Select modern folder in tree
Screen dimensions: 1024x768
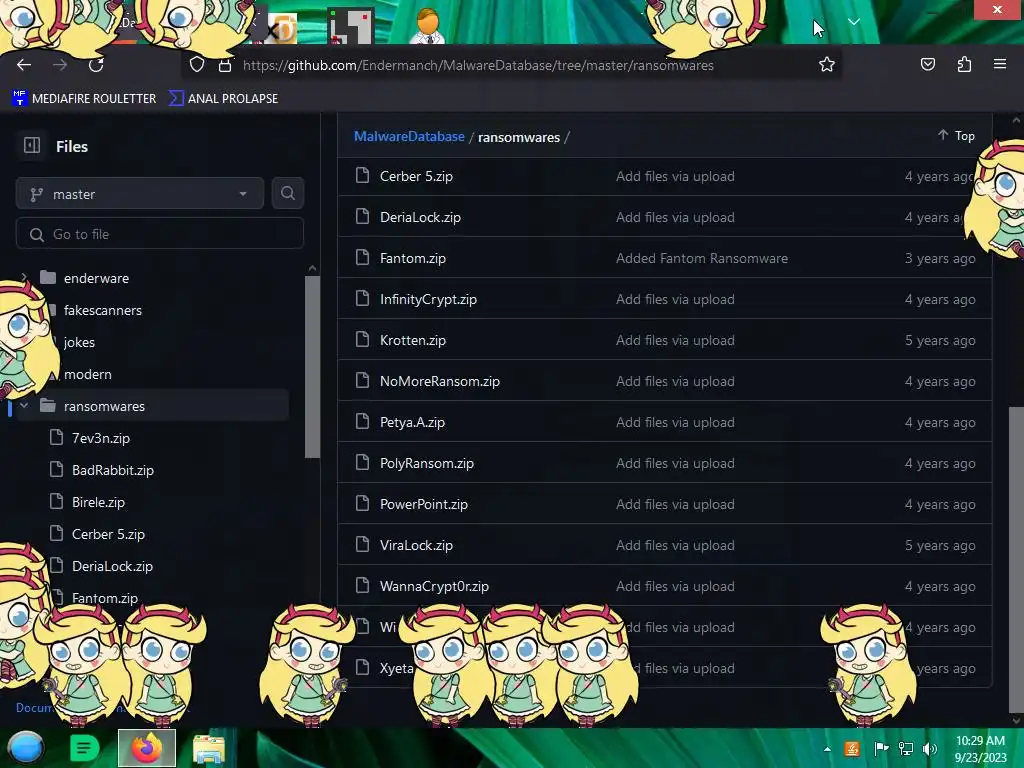pyautogui.click(x=88, y=374)
